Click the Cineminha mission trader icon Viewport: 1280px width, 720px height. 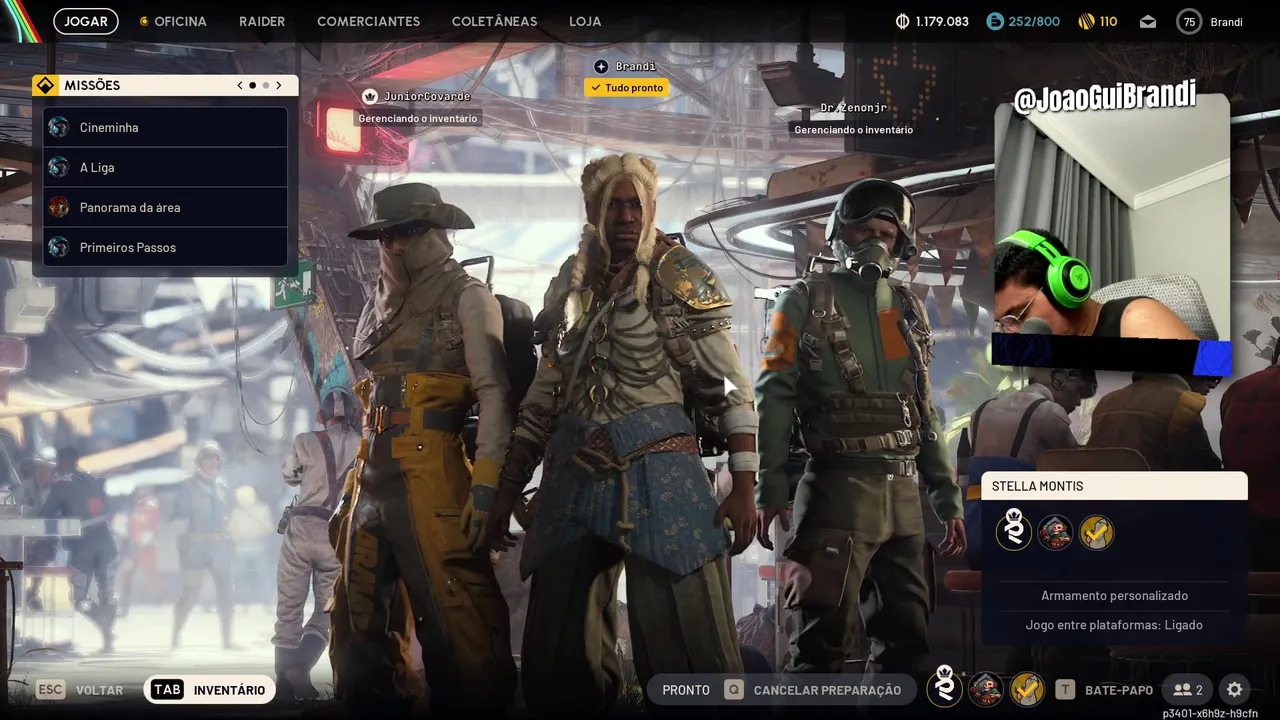[59, 127]
